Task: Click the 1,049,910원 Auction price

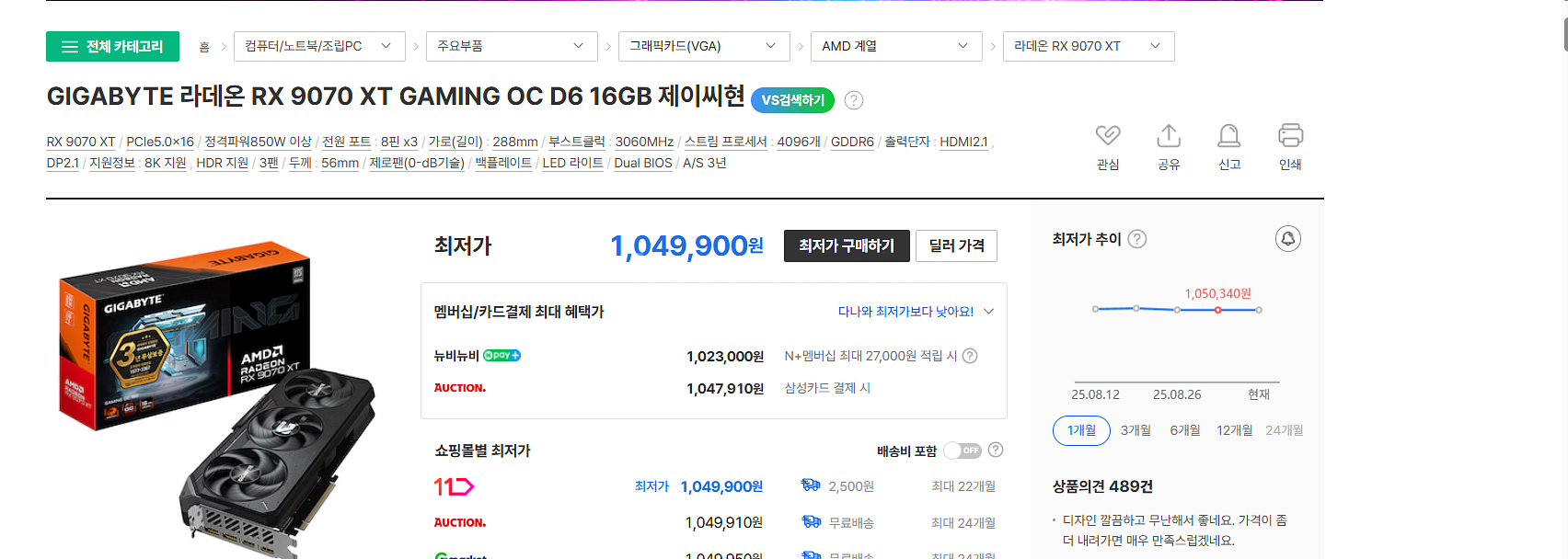Action: 723,522
